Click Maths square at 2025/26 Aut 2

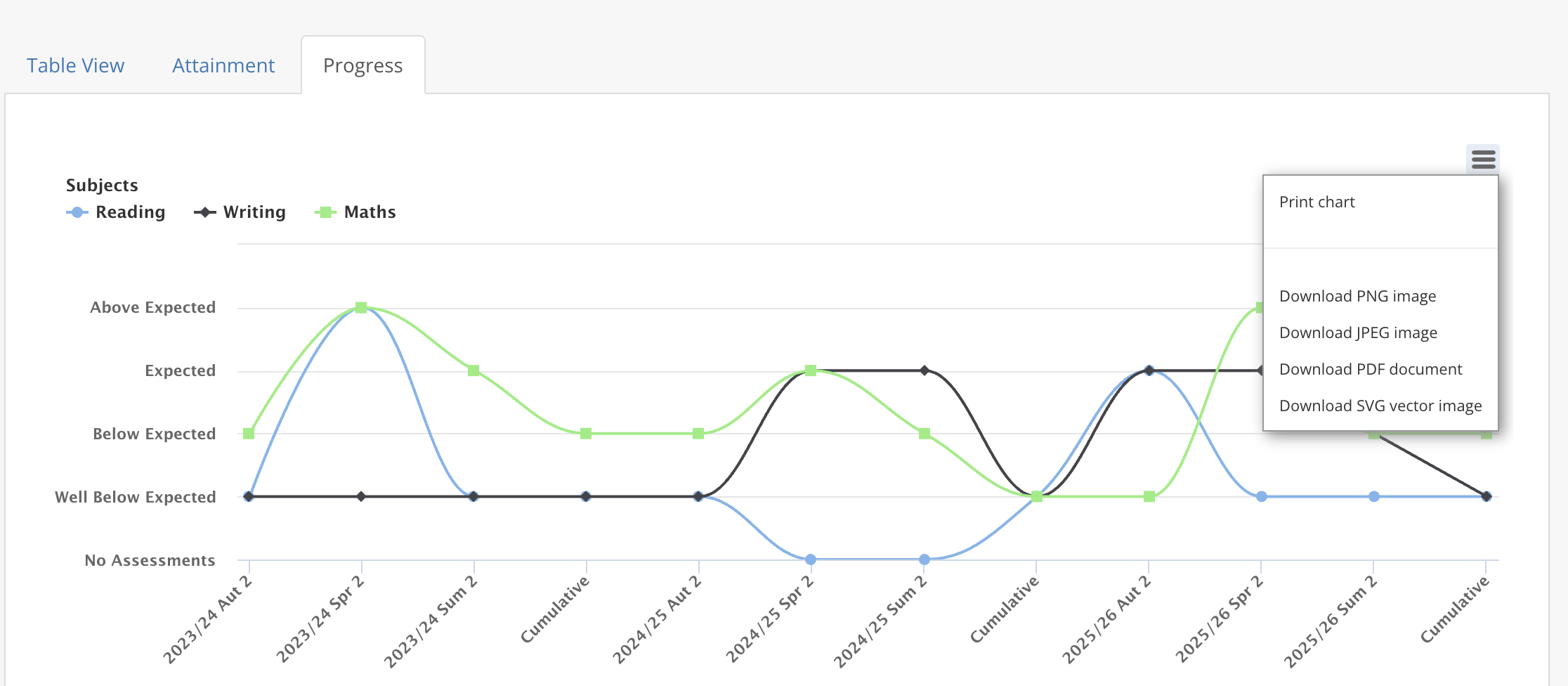coord(1149,496)
